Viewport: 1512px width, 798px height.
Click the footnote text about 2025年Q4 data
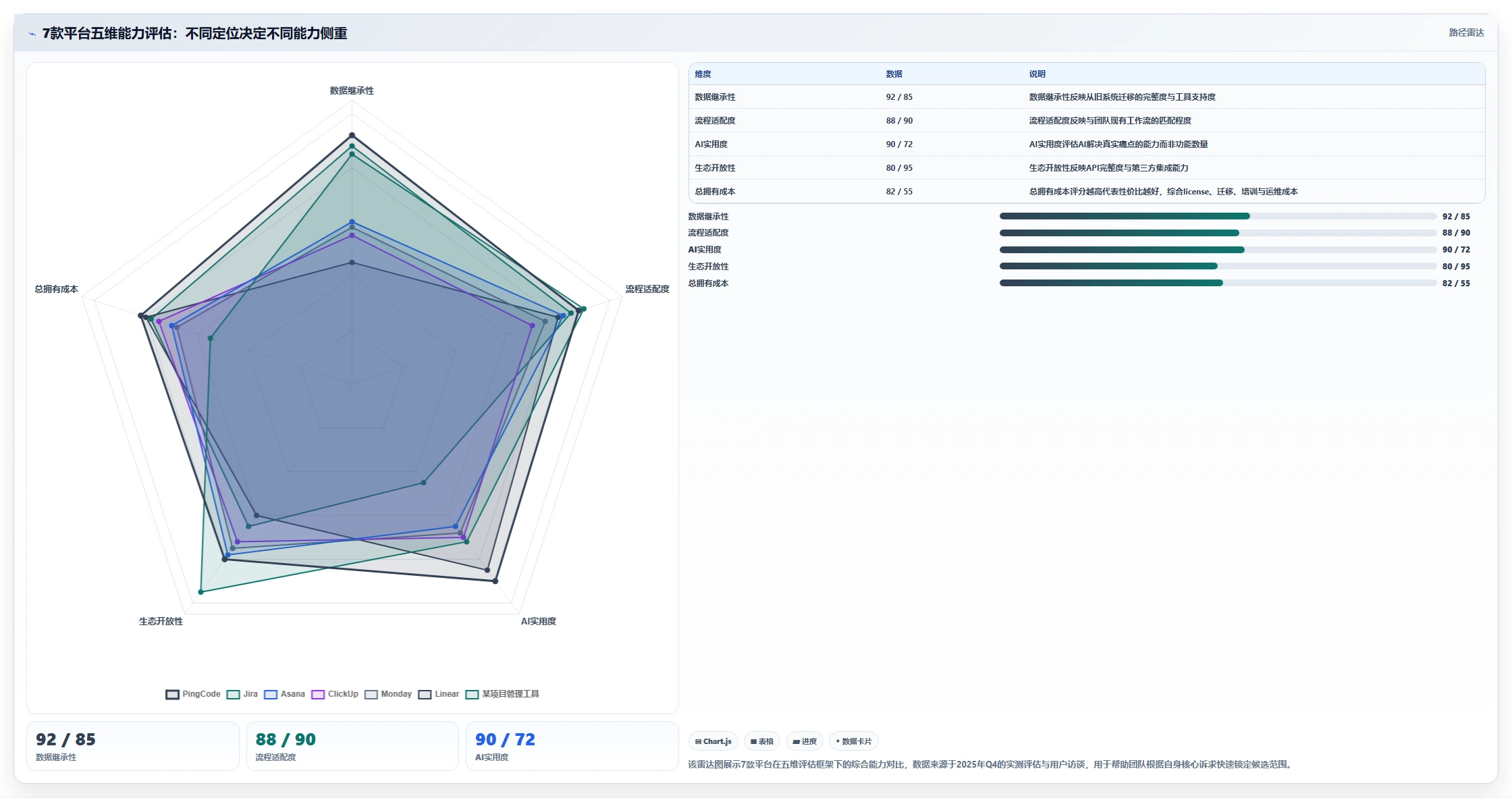pyautogui.click(x=991, y=764)
